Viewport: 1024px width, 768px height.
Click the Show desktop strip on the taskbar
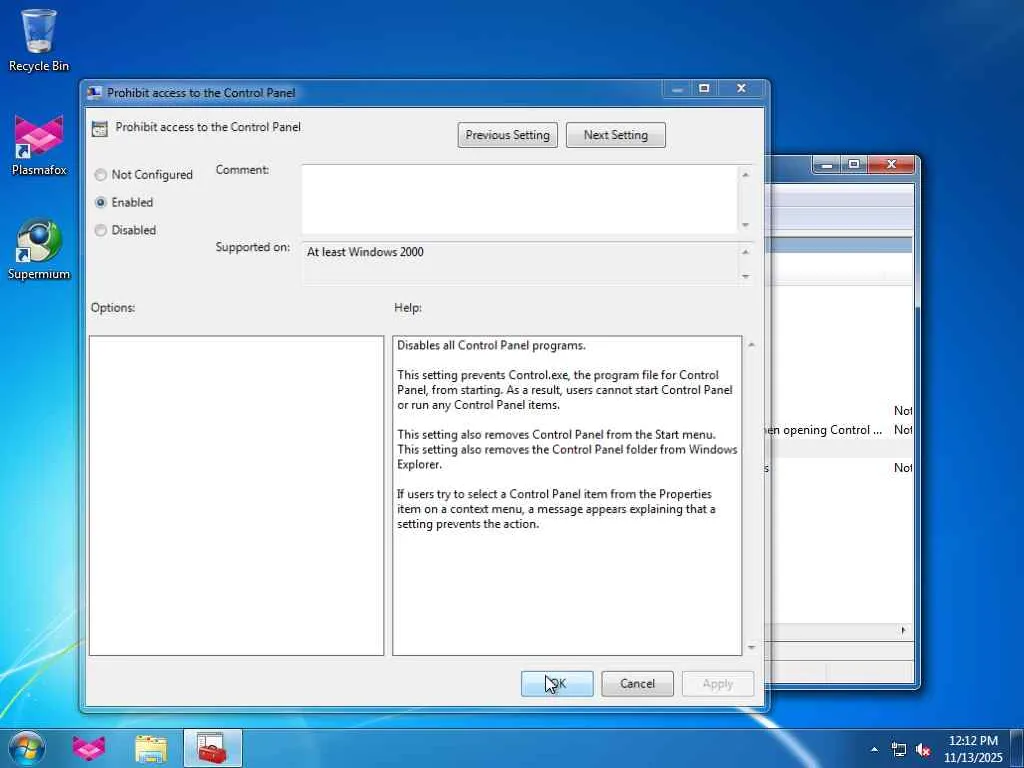(x=1017, y=748)
